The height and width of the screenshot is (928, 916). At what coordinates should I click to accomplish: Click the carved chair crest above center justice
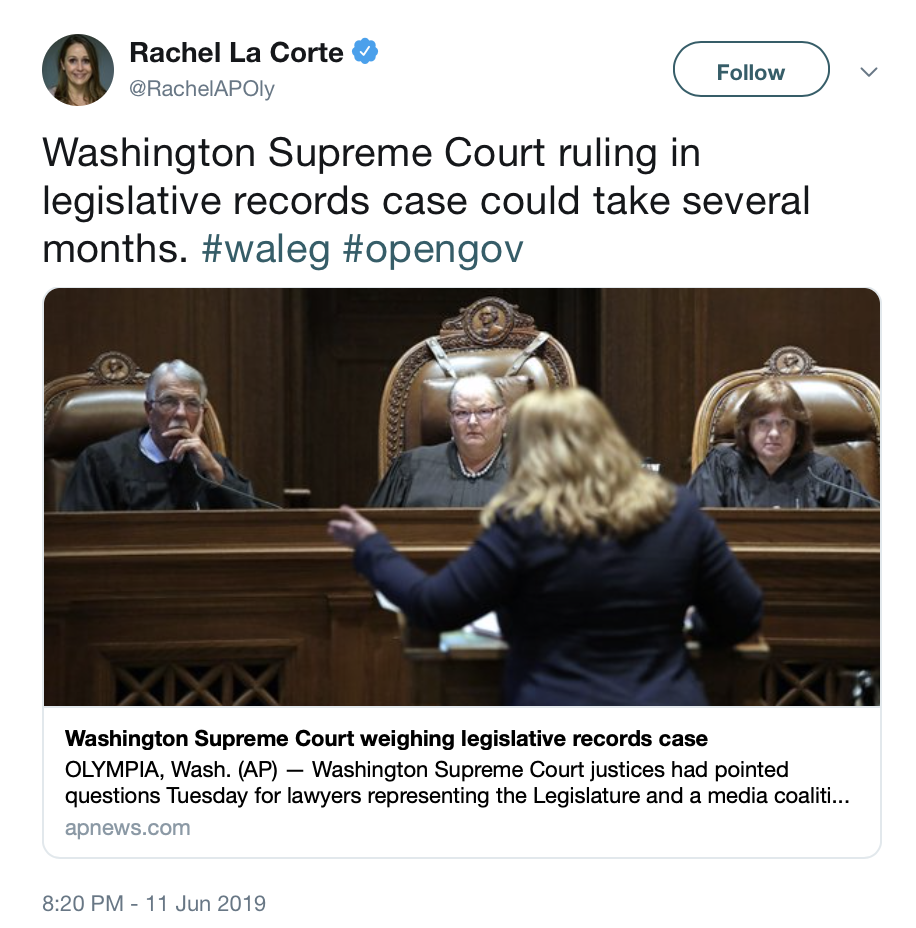(488, 321)
